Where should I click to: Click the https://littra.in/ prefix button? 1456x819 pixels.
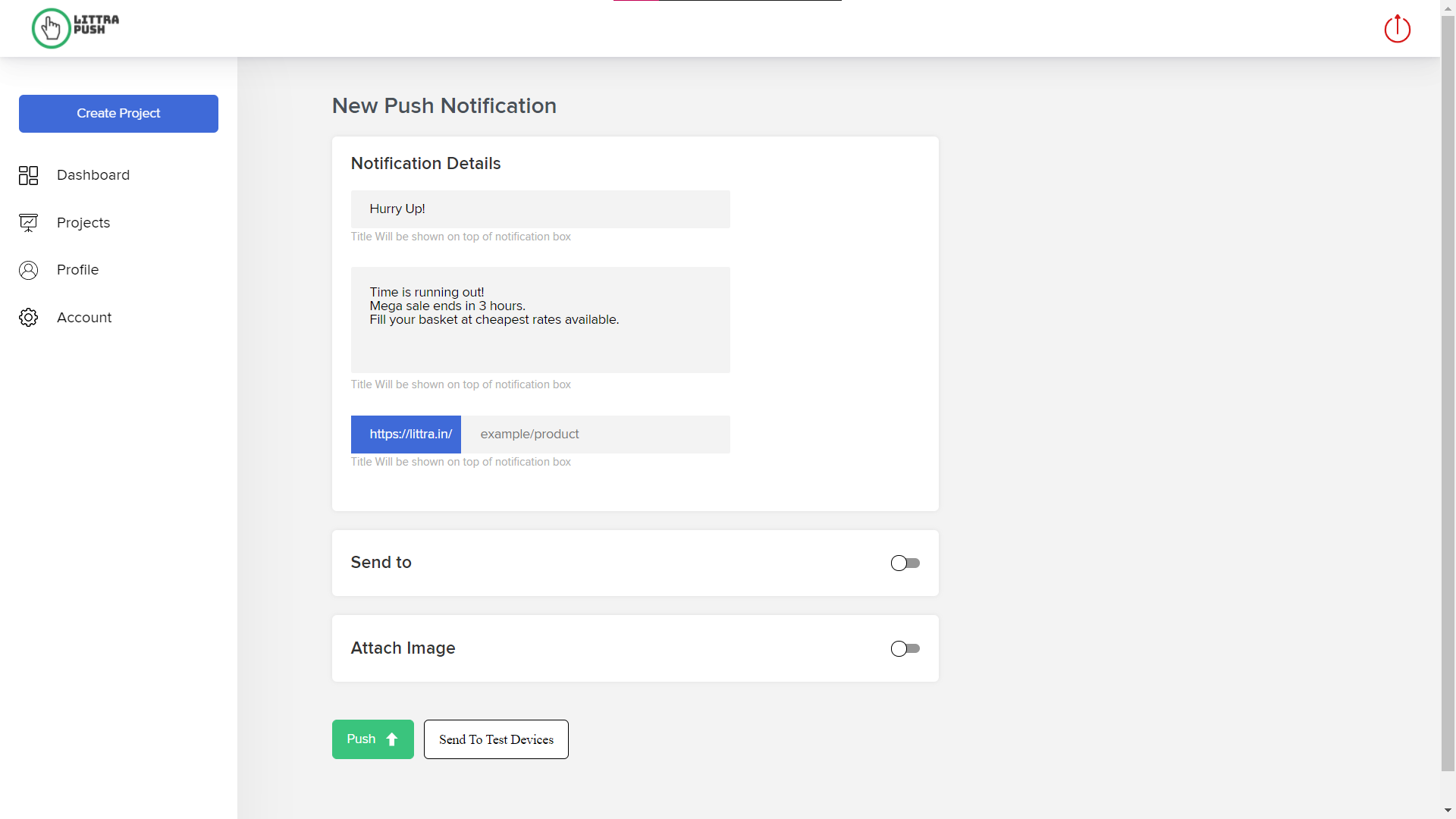coord(406,435)
